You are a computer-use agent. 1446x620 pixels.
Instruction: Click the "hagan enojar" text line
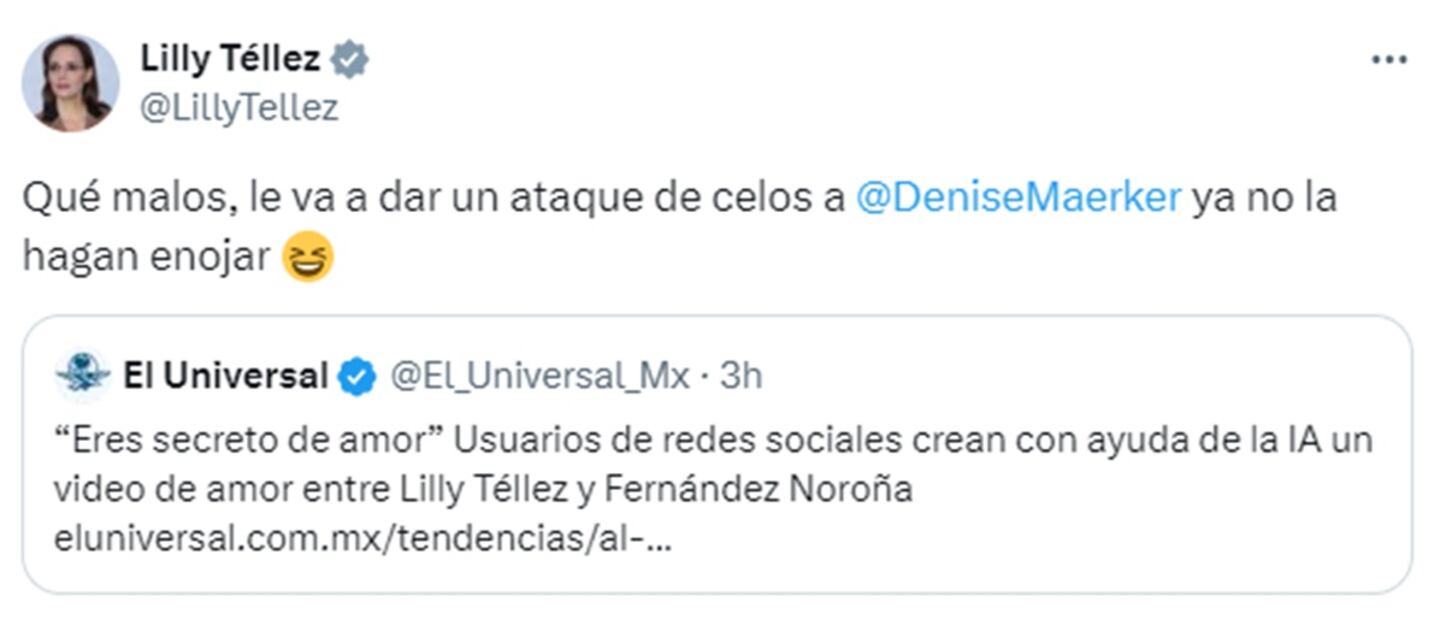[x=146, y=258]
